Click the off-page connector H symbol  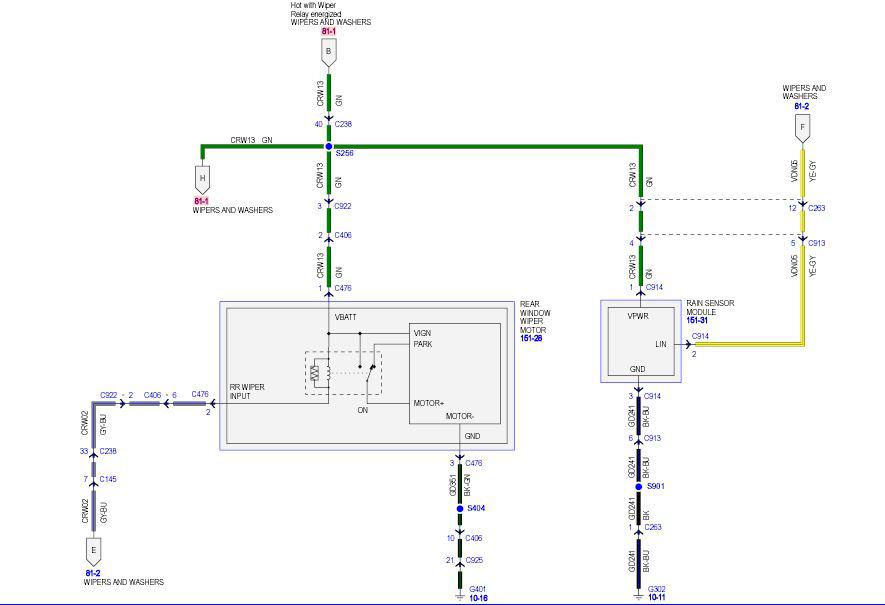[x=202, y=179]
